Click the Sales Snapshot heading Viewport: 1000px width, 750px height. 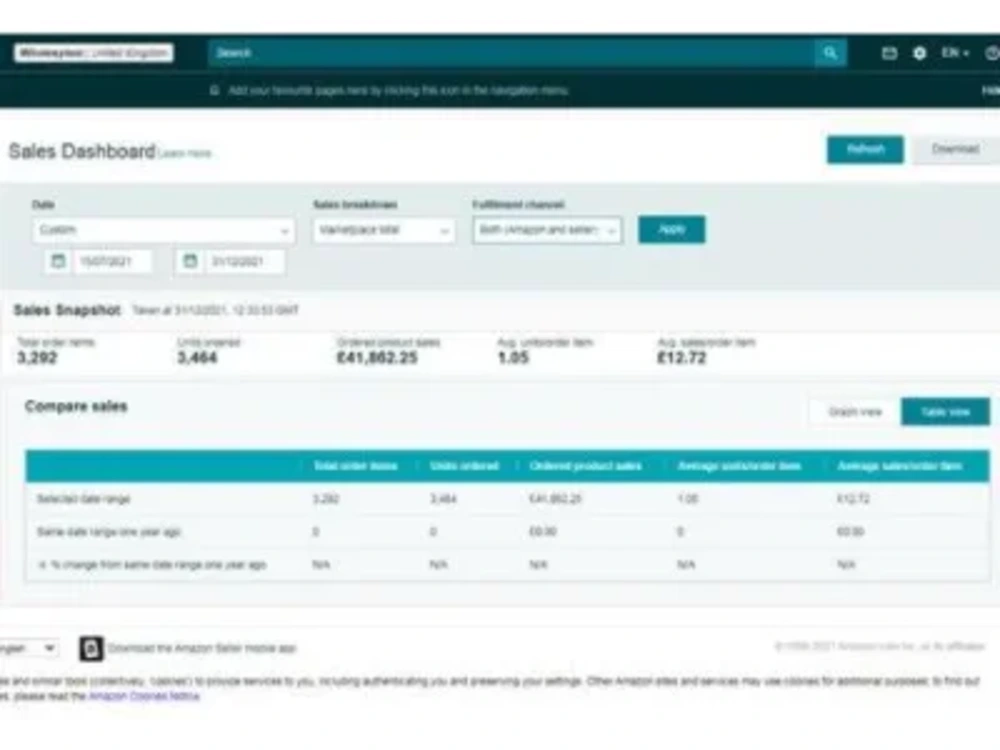(67, 311)
